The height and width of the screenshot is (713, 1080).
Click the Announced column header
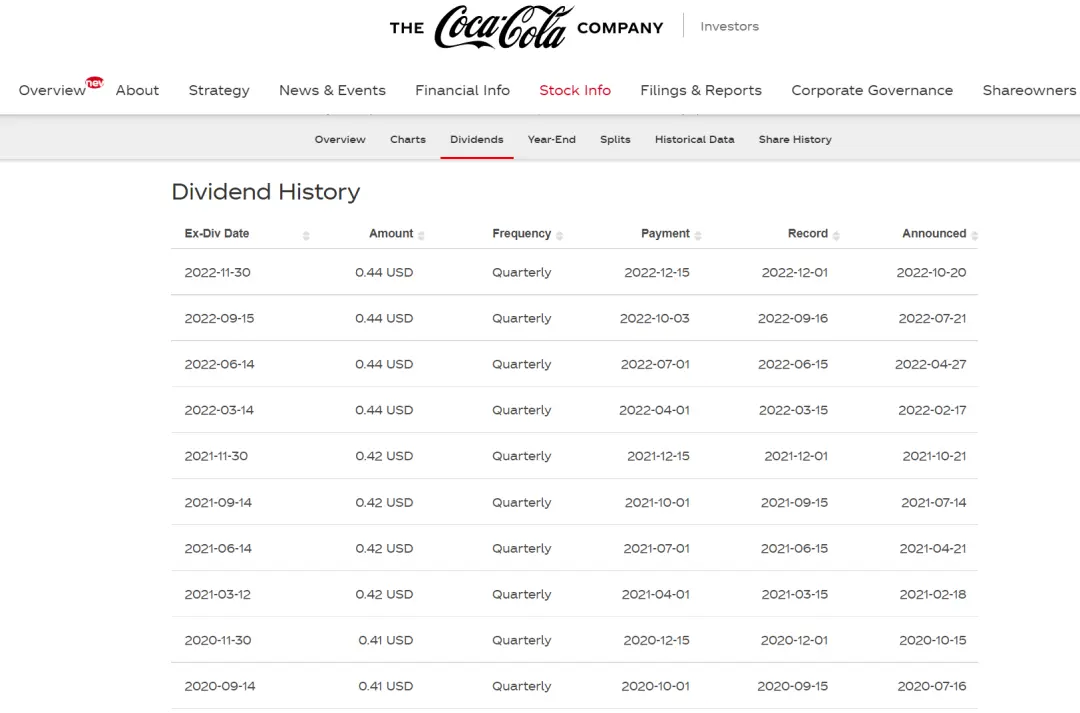click(x=934, y=234)
